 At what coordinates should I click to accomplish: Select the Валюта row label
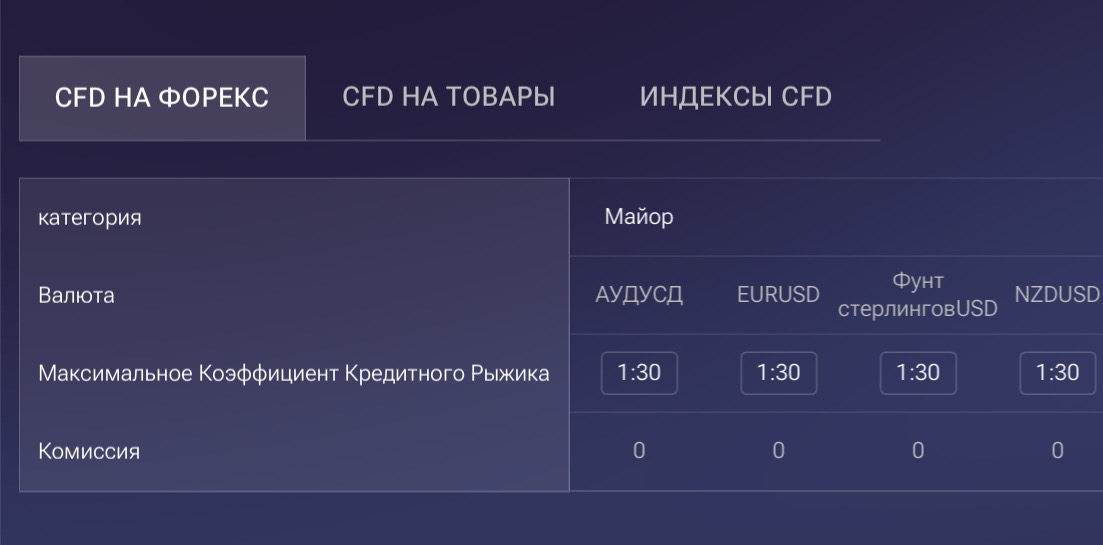tap(76, 295)
